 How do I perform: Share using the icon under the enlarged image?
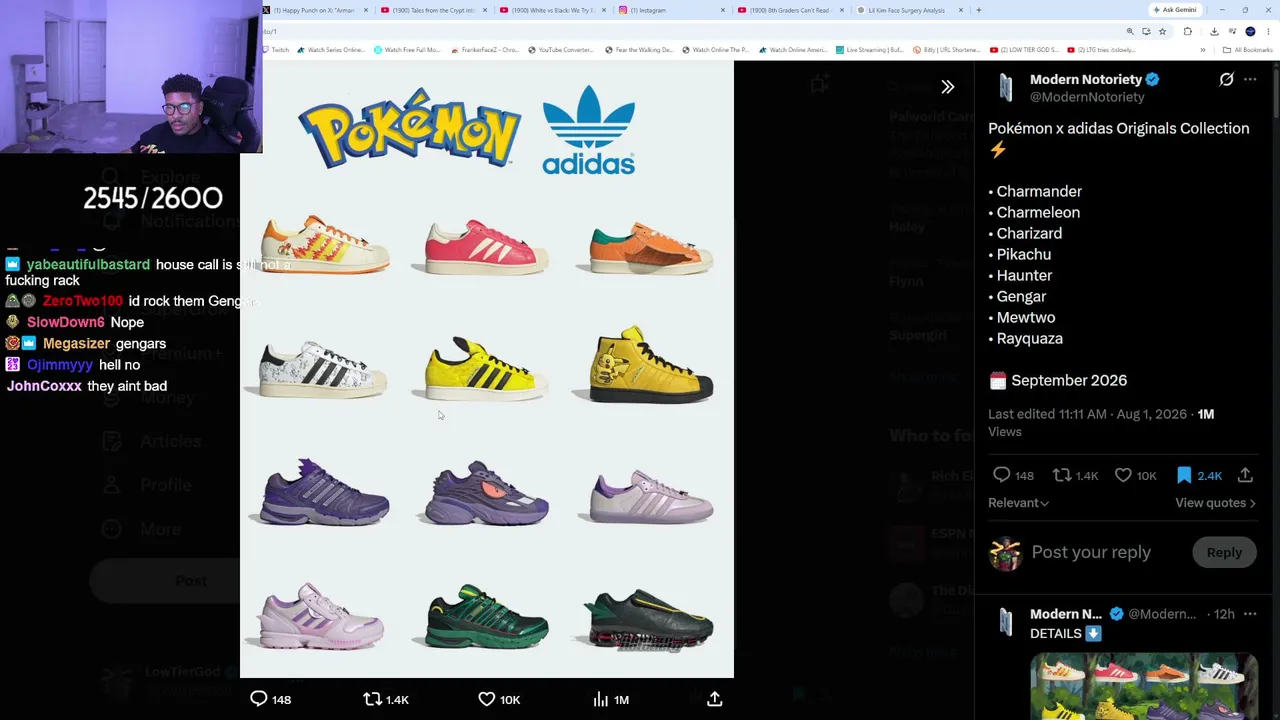(714, 699)
